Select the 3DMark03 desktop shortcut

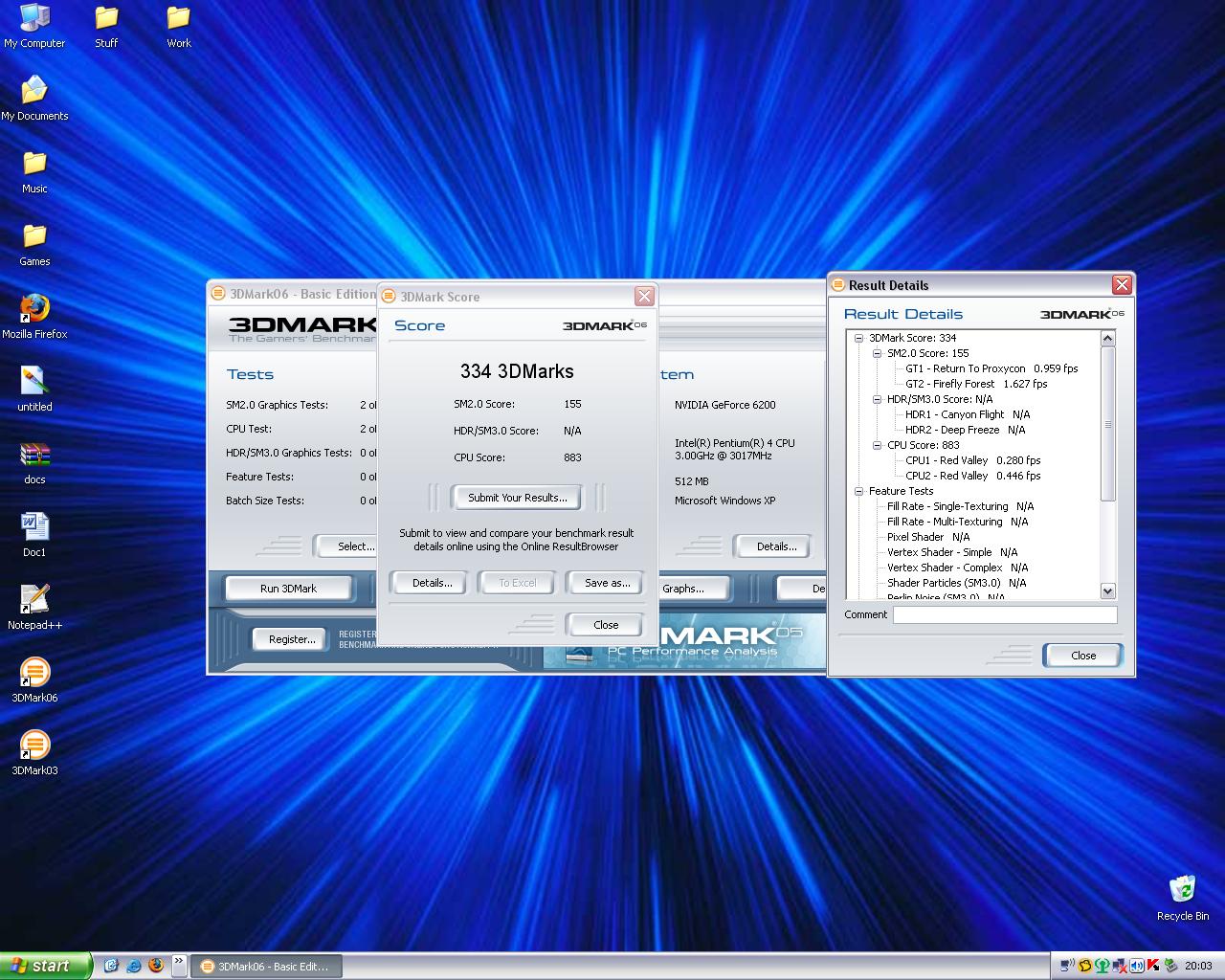34,754
